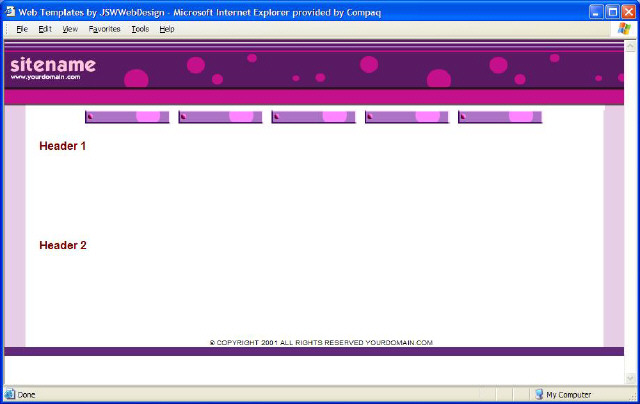The height and width of the screenshot is (404, 640).
Task: Minimize the browser window
Action: (x=593, y=12)
